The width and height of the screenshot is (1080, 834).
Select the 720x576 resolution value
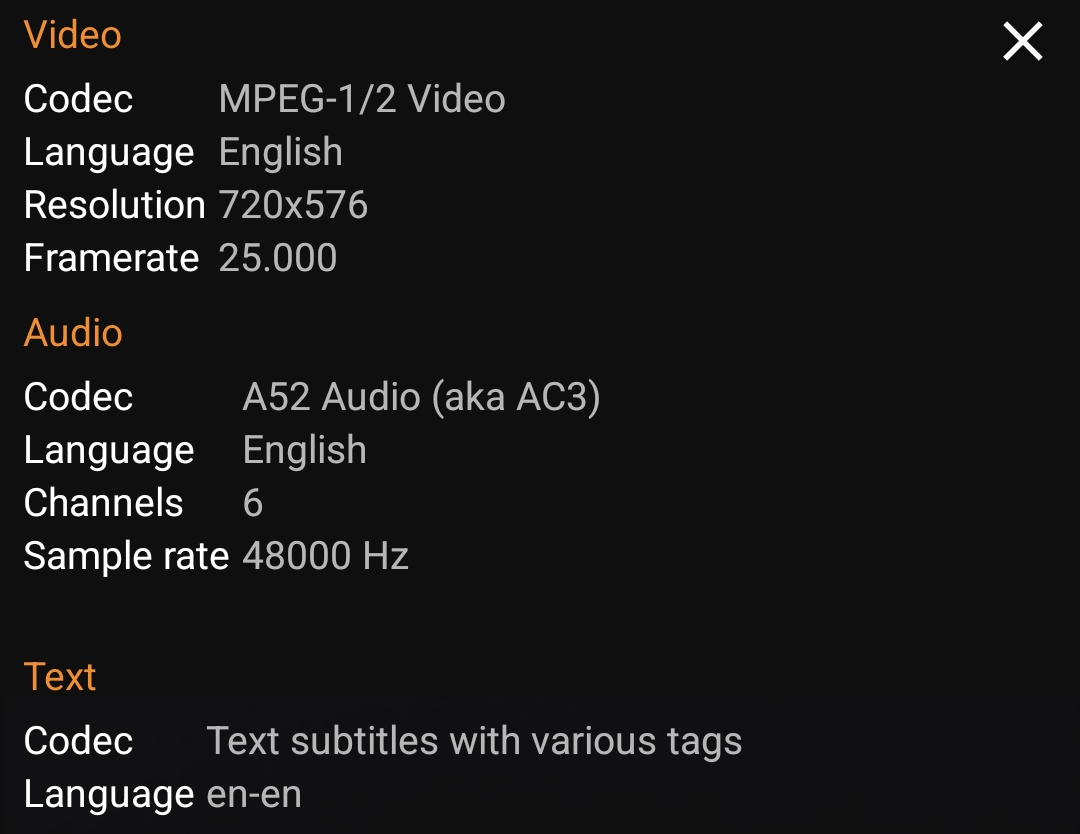(x=293, y=205)
